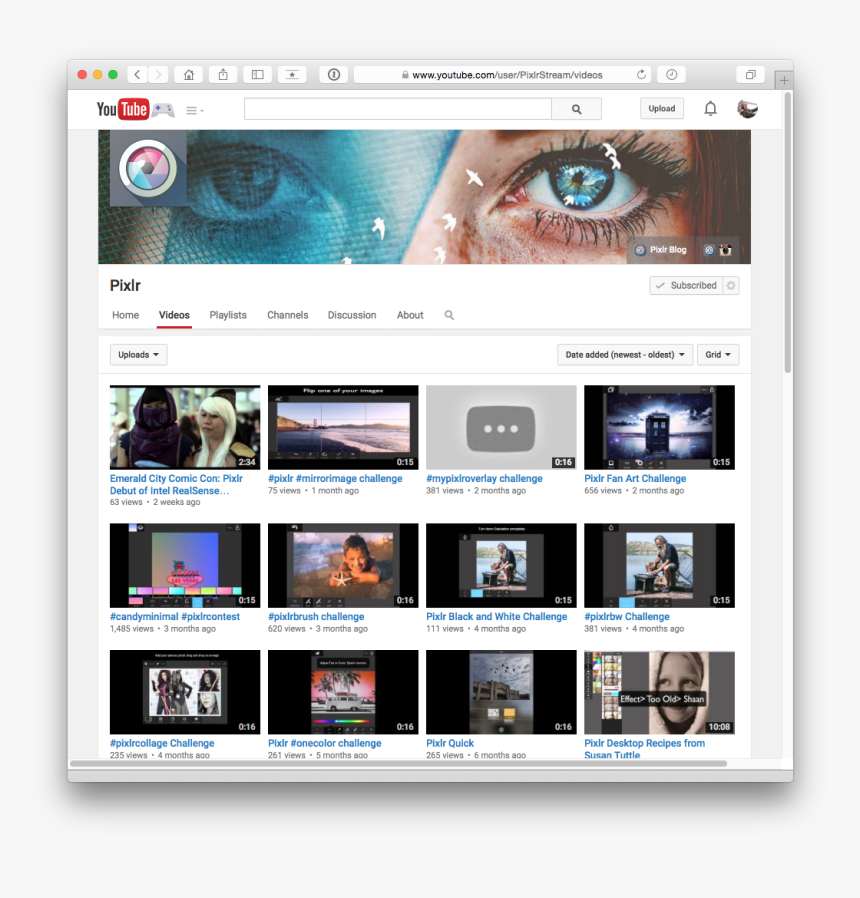Open Pixlr Desktop Recipes from Susan Tuttle
This screenshot has height=898, width=860.
pos(644,749)
